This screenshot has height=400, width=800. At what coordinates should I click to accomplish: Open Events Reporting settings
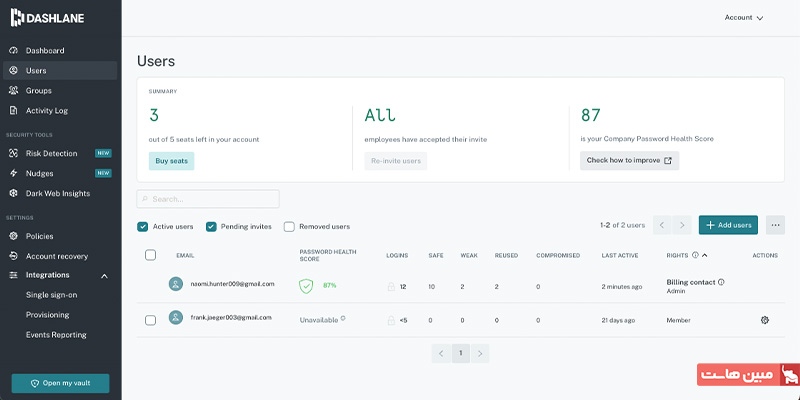[56, 335]
